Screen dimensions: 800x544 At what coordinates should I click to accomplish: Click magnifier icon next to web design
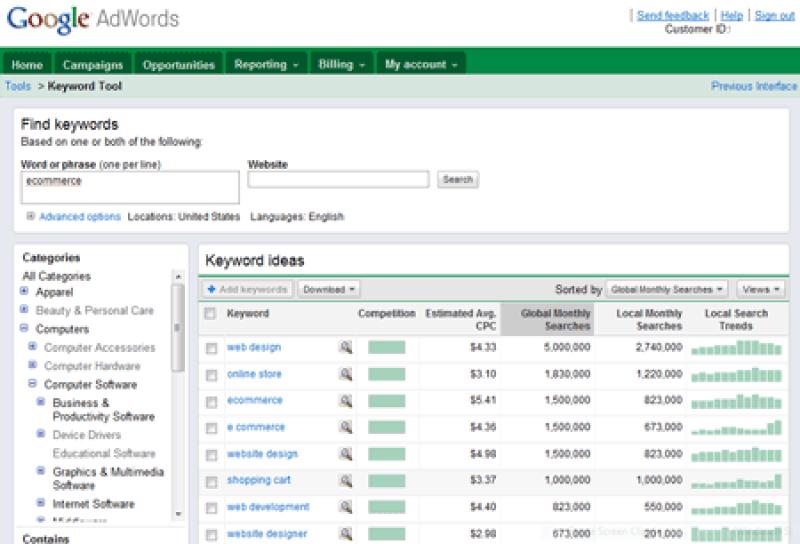pyautogui.click(x=345, y=348)
